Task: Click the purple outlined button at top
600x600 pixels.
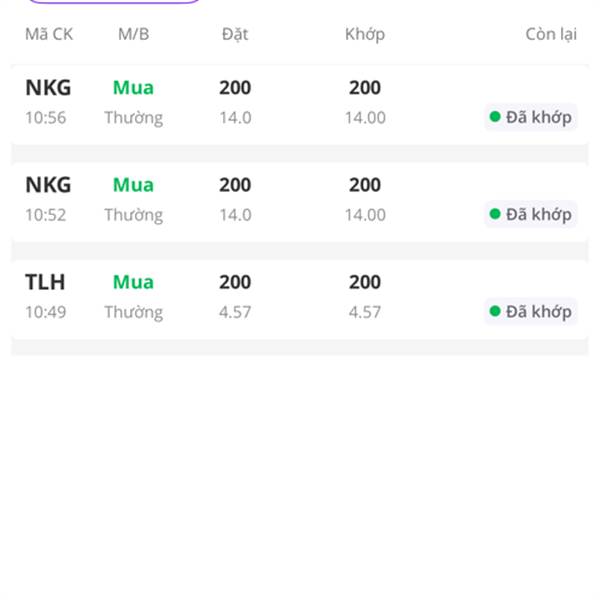Action: click(112, 2)
